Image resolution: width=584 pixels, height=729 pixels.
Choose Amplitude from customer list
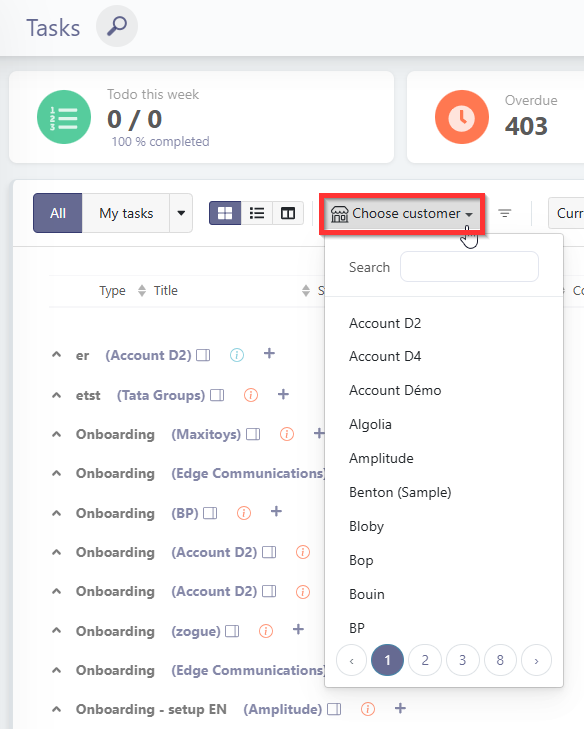381,458
